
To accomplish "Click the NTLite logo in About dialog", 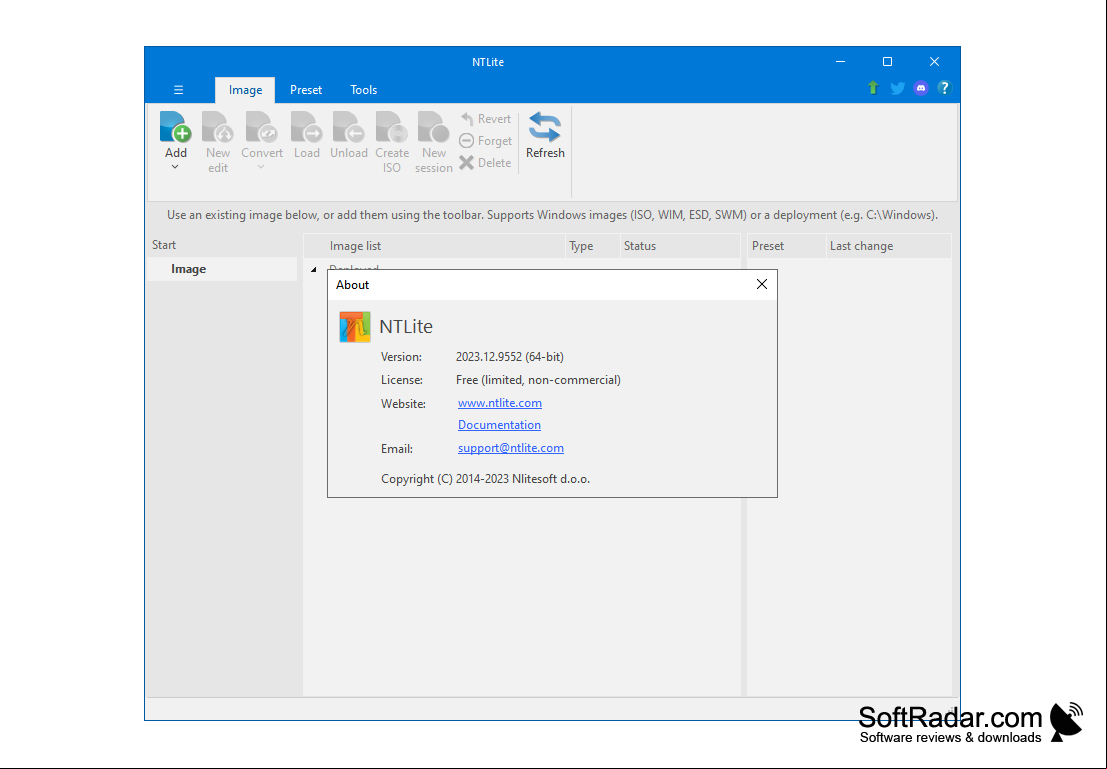I will (354, 327).
